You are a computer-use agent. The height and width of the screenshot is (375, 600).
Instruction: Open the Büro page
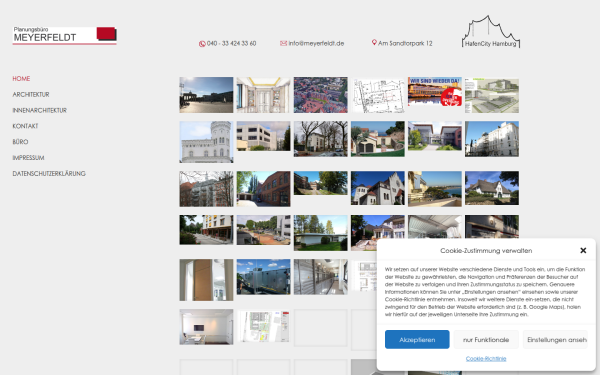coord(20,142)
